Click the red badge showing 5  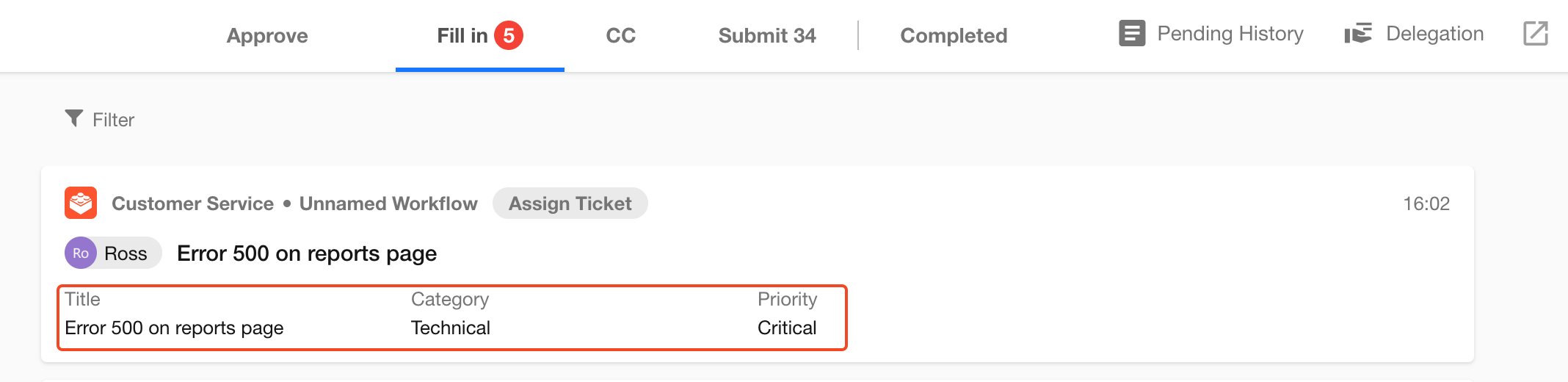click(x=508, y=35)
